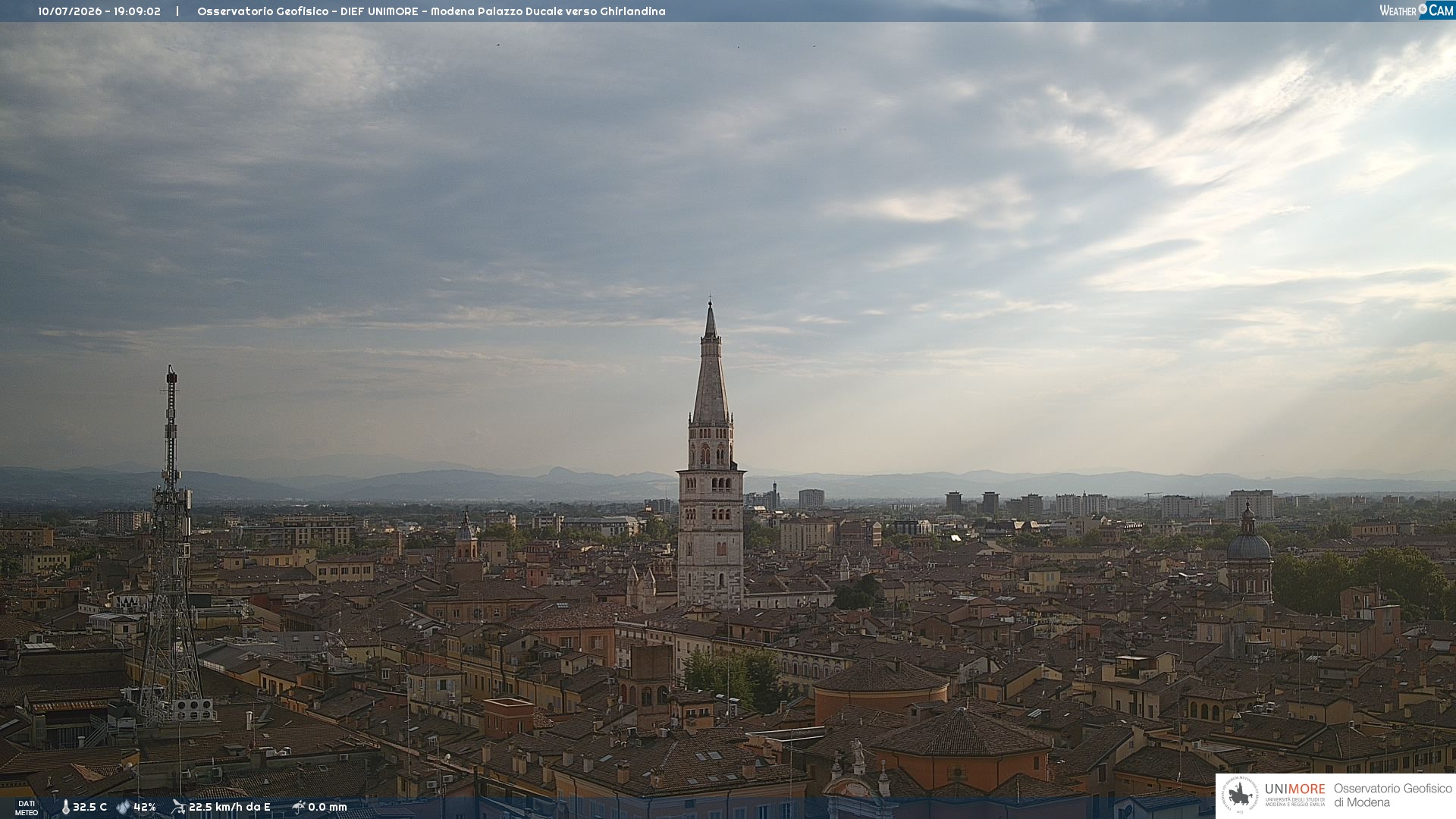
Task: Click the WeatherCam logo
Action: pos(1417,11)
